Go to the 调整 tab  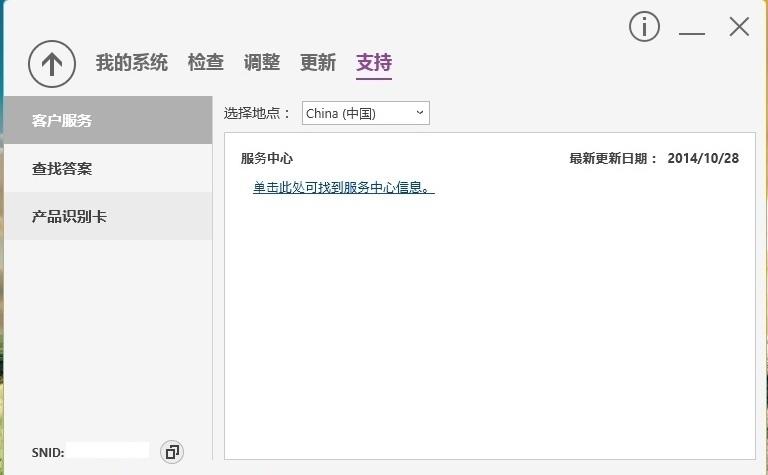click(262, 62)
